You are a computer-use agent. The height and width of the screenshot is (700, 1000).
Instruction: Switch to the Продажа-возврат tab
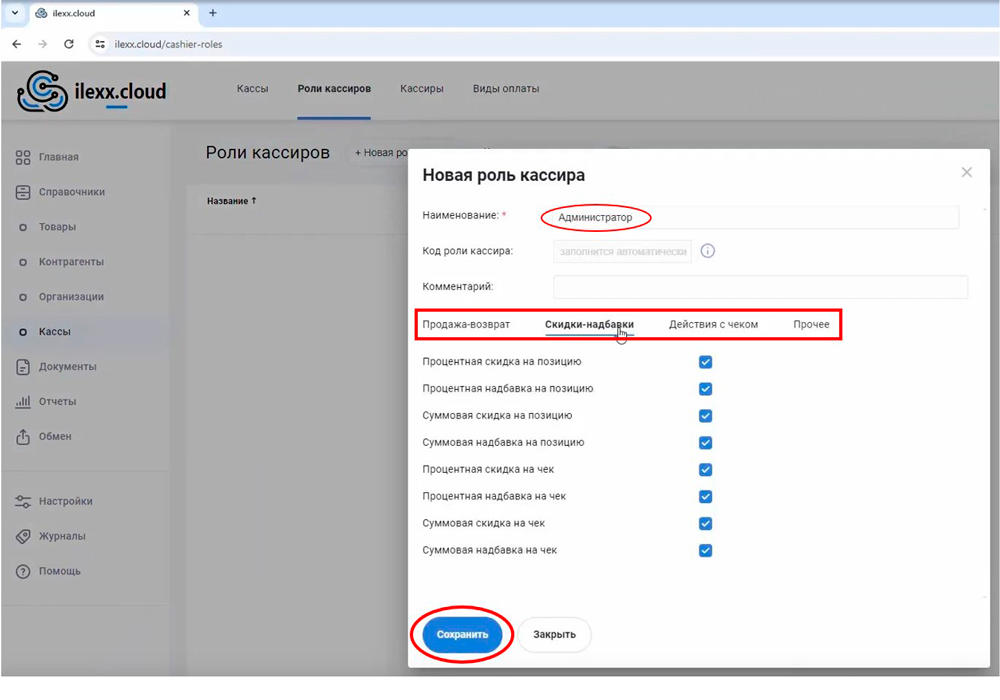[x=466, y=325]
